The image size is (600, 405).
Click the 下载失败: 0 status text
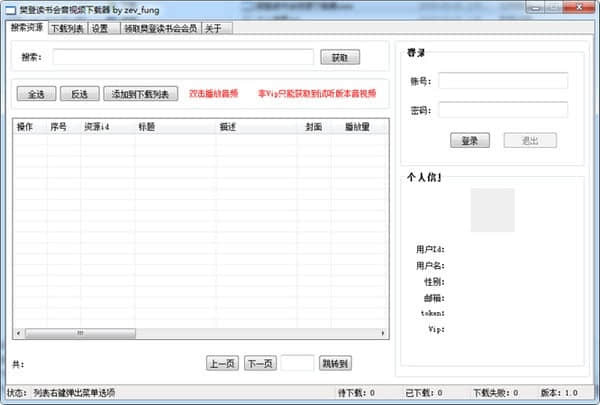496,393
